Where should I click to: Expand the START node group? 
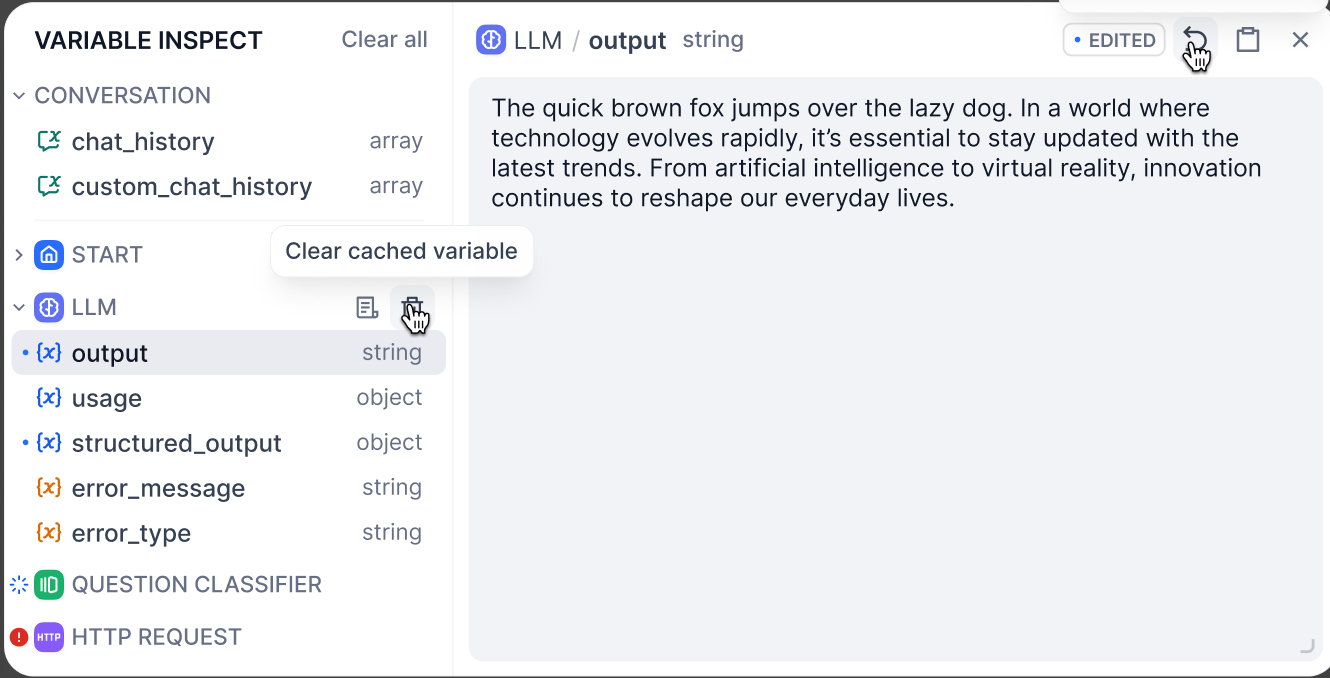(x=19, y=255)
